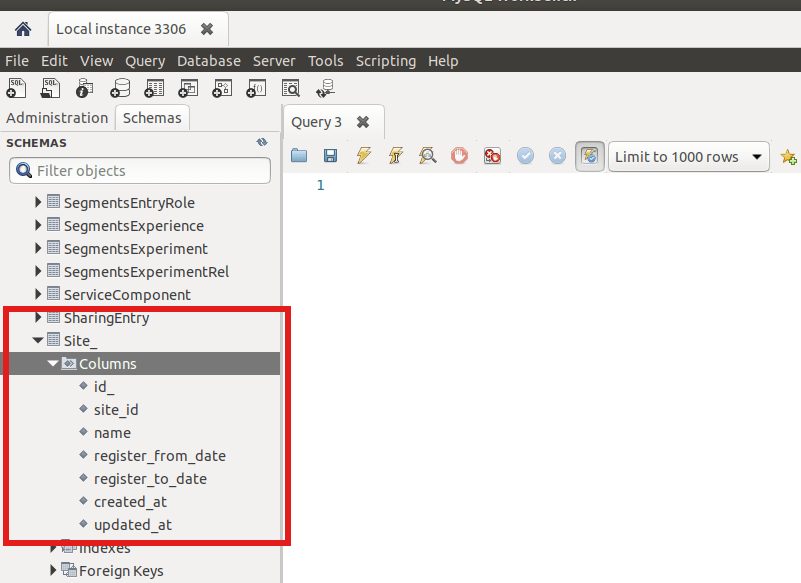This screenshot has width=801, height=583.
Task: Toggle the auto-commit mode button
Action: pos(590,156)
